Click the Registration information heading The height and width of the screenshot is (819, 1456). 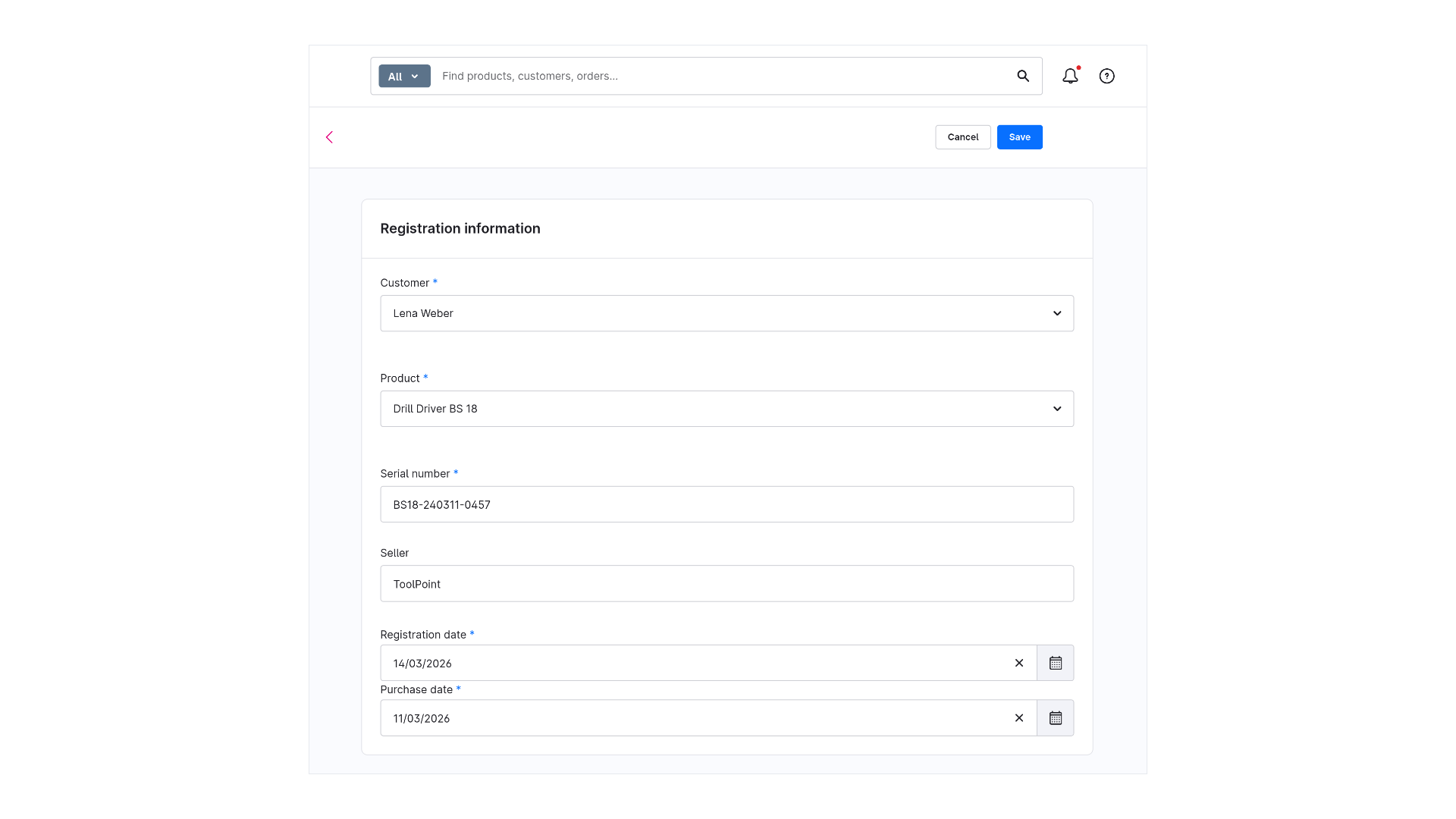click(x=460, y=229)
